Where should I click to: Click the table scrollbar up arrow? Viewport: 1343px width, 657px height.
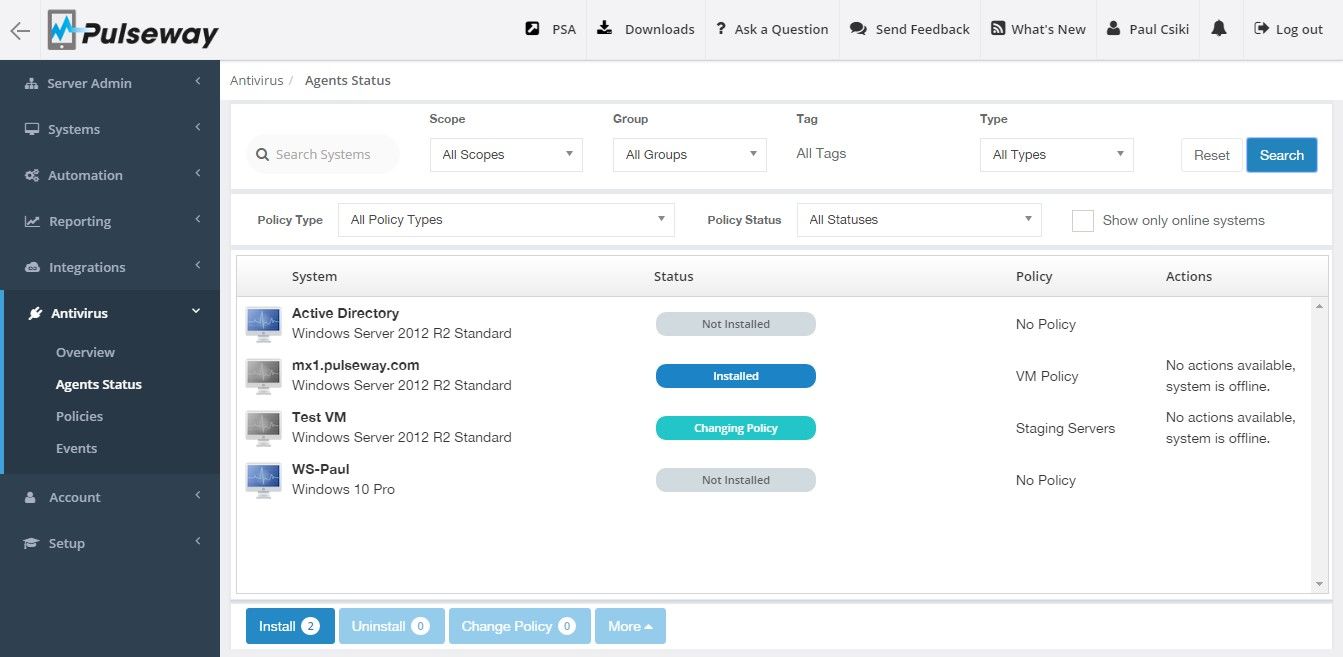click(1319, 306)
